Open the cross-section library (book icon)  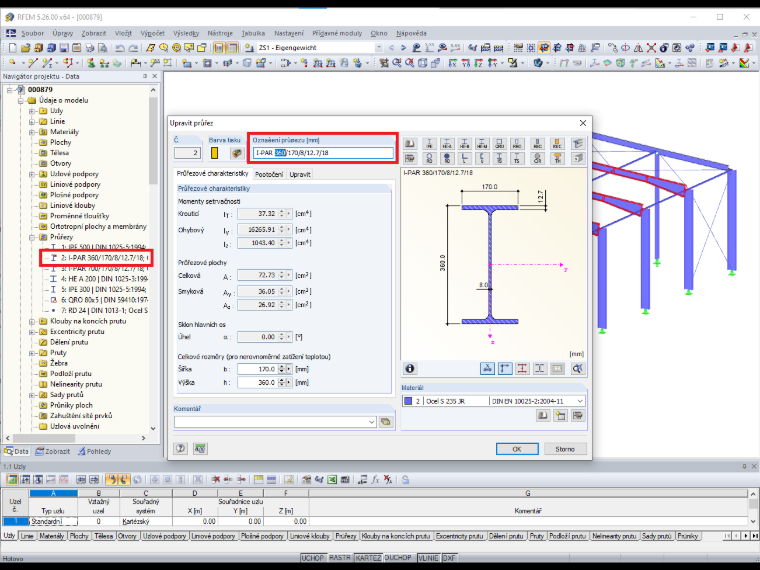pyautogui.click(x=410, y=143)
